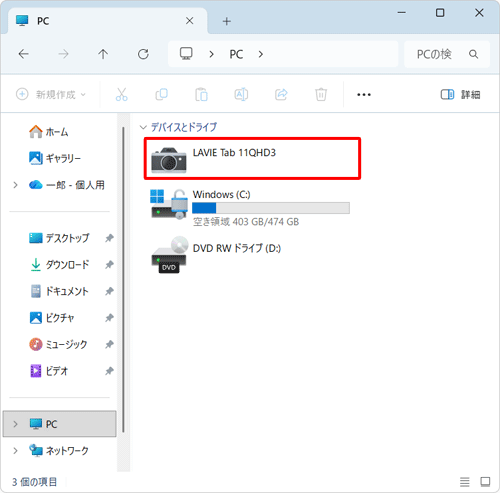Viewport: 500px width, 493px height.
Task: Click the Paste clipboard icon
Action: point(201,94)
